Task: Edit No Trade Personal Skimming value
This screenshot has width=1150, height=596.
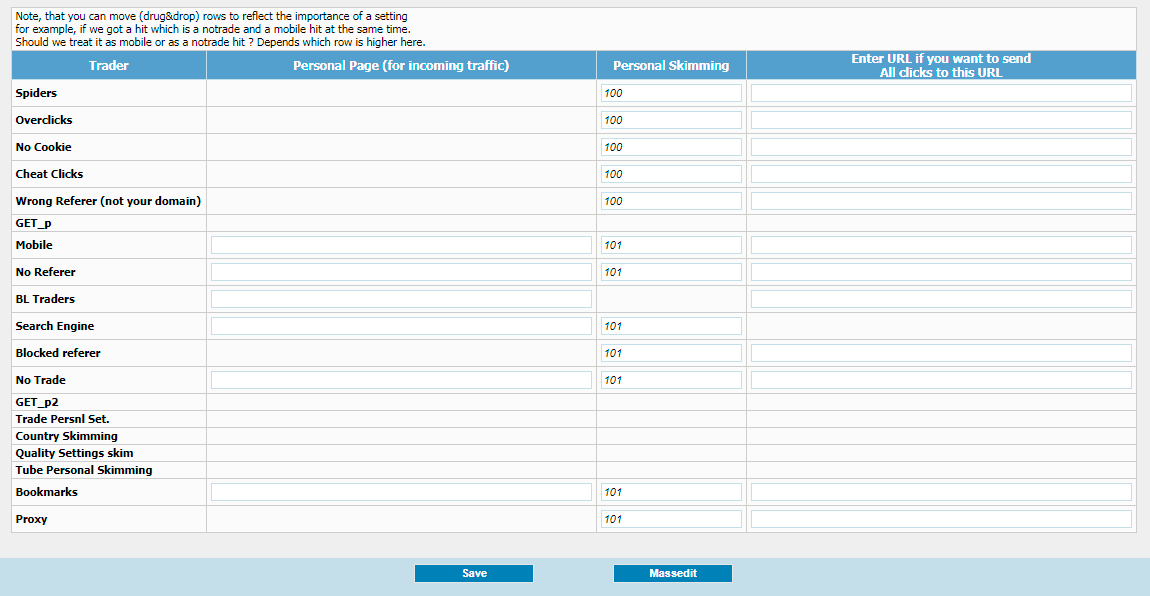Action: coord(671,380)
